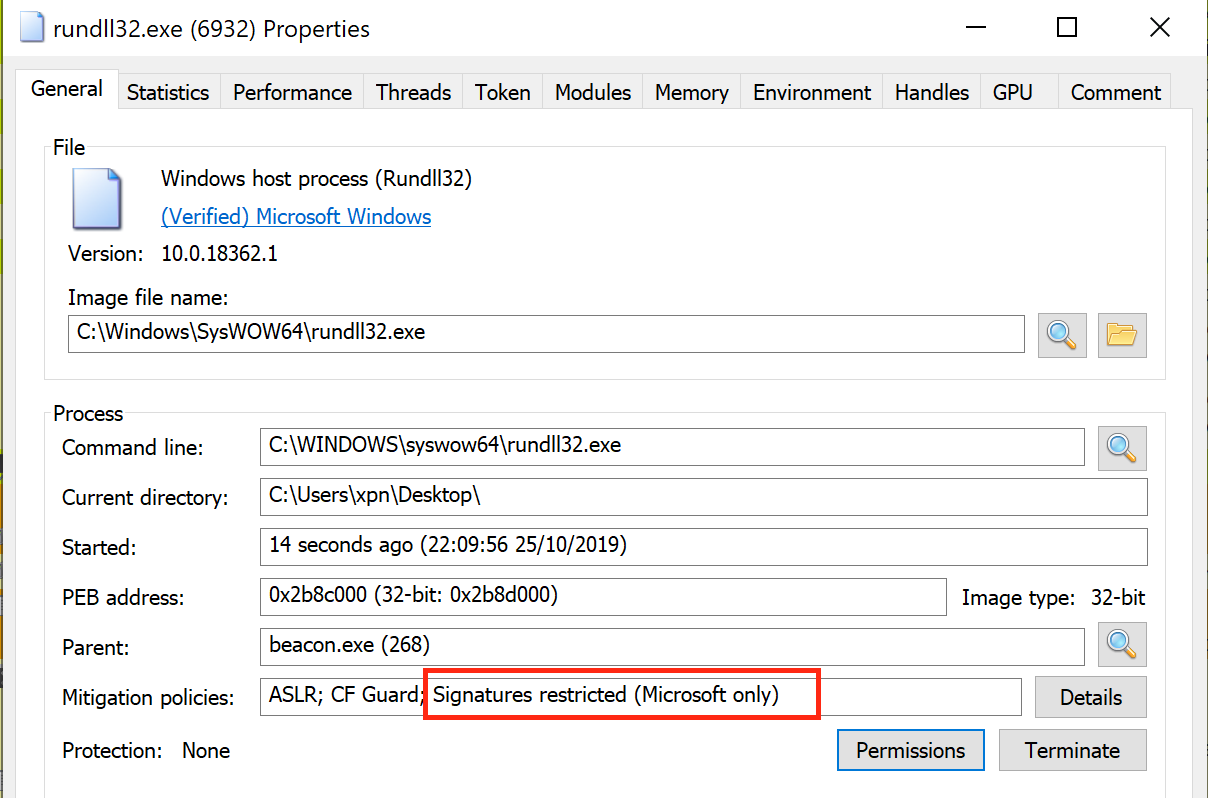Open the Statistics tab
Image resolution: width=1208 pixels, height=798 pixels.
pyautogui.click(x=168, y=92)
